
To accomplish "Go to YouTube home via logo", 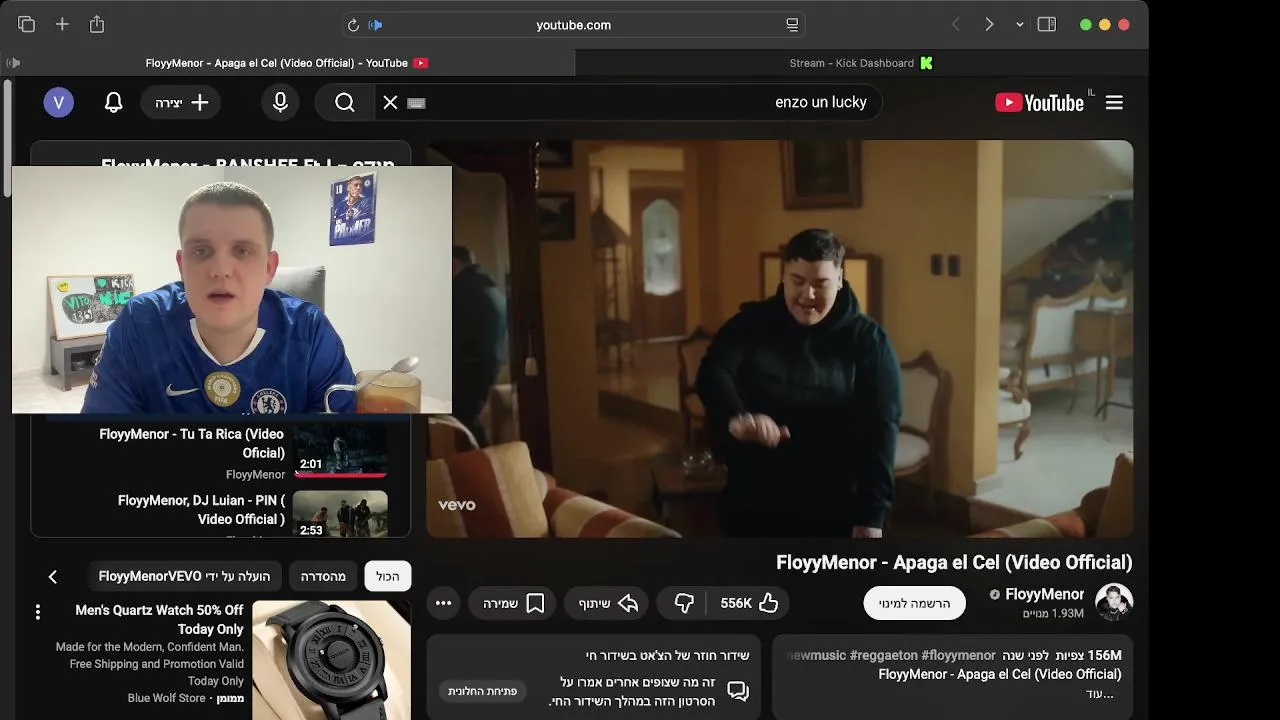I will pos(1040,102).
